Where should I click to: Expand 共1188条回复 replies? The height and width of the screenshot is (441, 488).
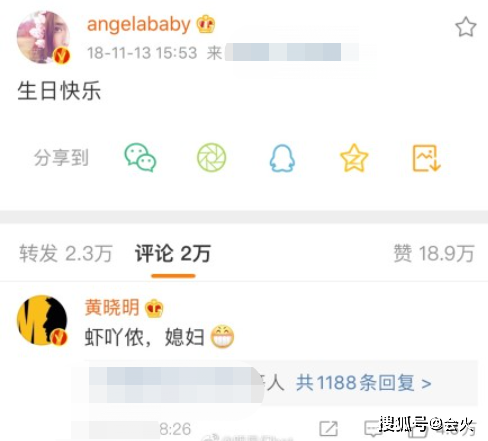(363, 383)
